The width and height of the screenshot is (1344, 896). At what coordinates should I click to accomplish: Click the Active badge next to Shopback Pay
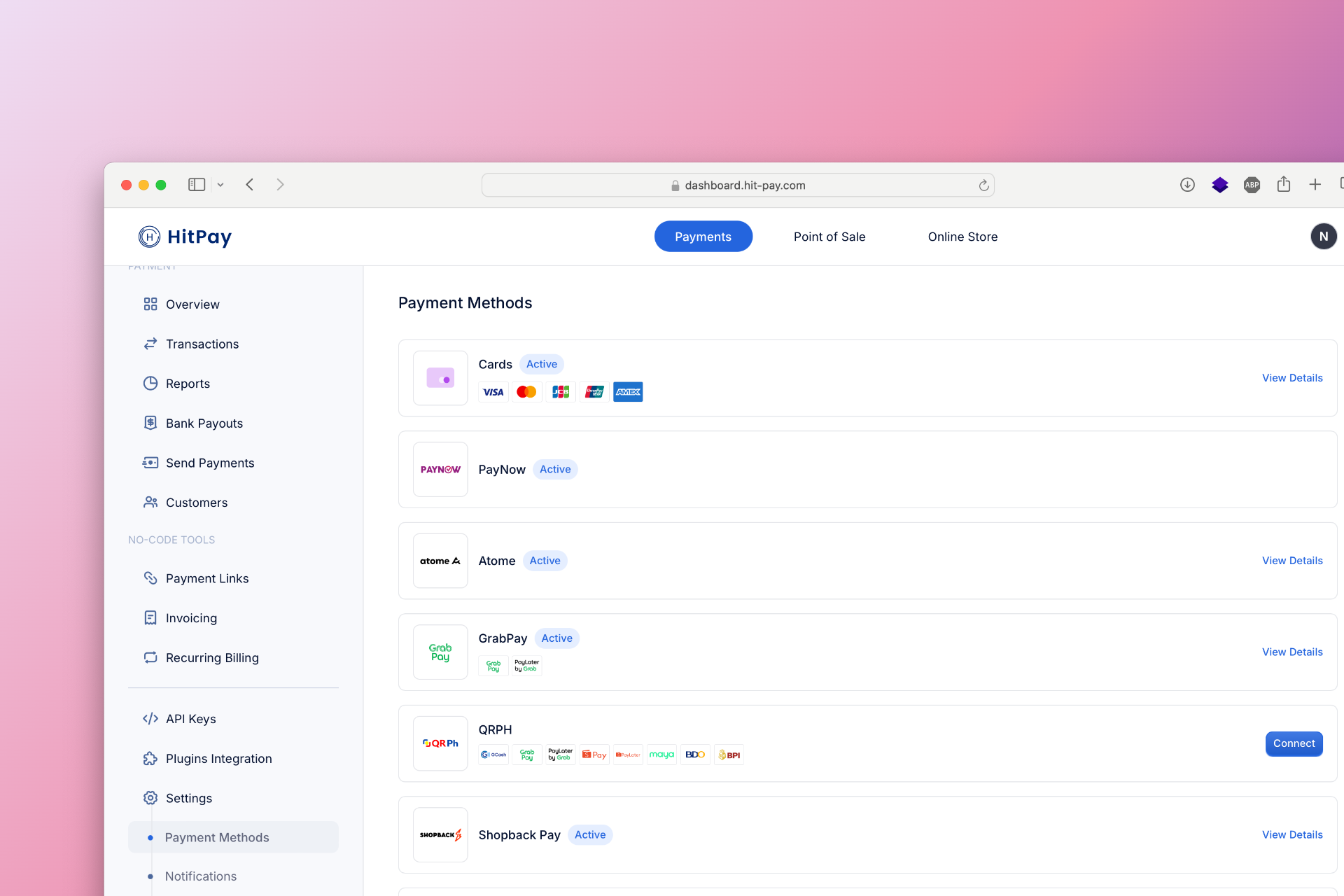(590, 834)
